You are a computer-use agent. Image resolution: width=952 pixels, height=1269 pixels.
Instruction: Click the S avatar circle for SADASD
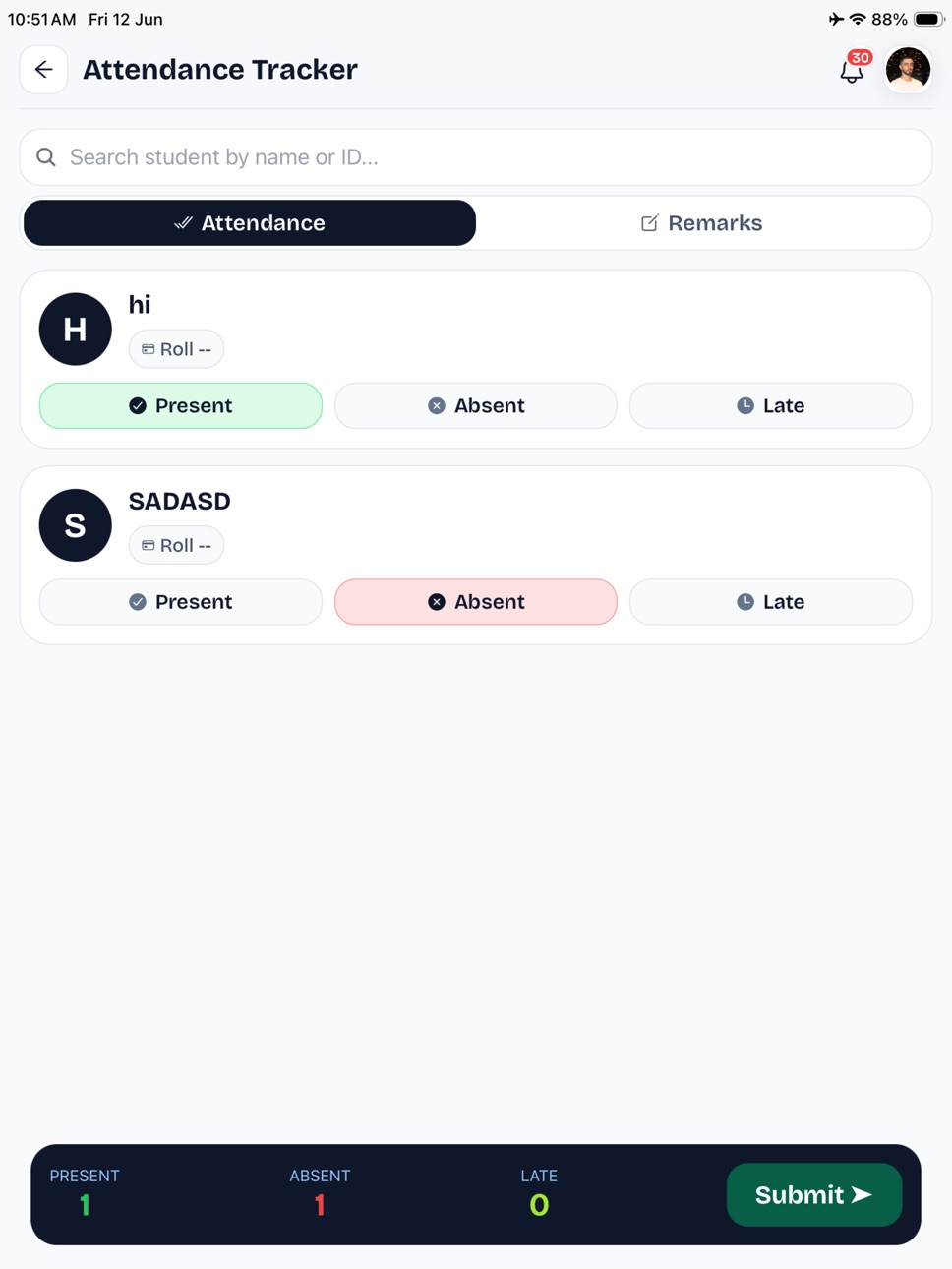(x=75, y=525)
